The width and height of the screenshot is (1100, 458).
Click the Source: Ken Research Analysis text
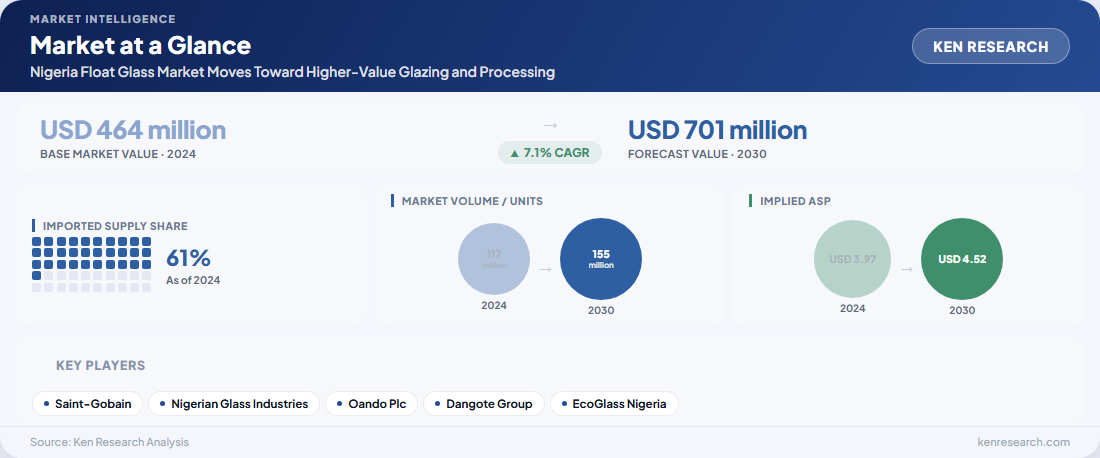tap(109, 442)
